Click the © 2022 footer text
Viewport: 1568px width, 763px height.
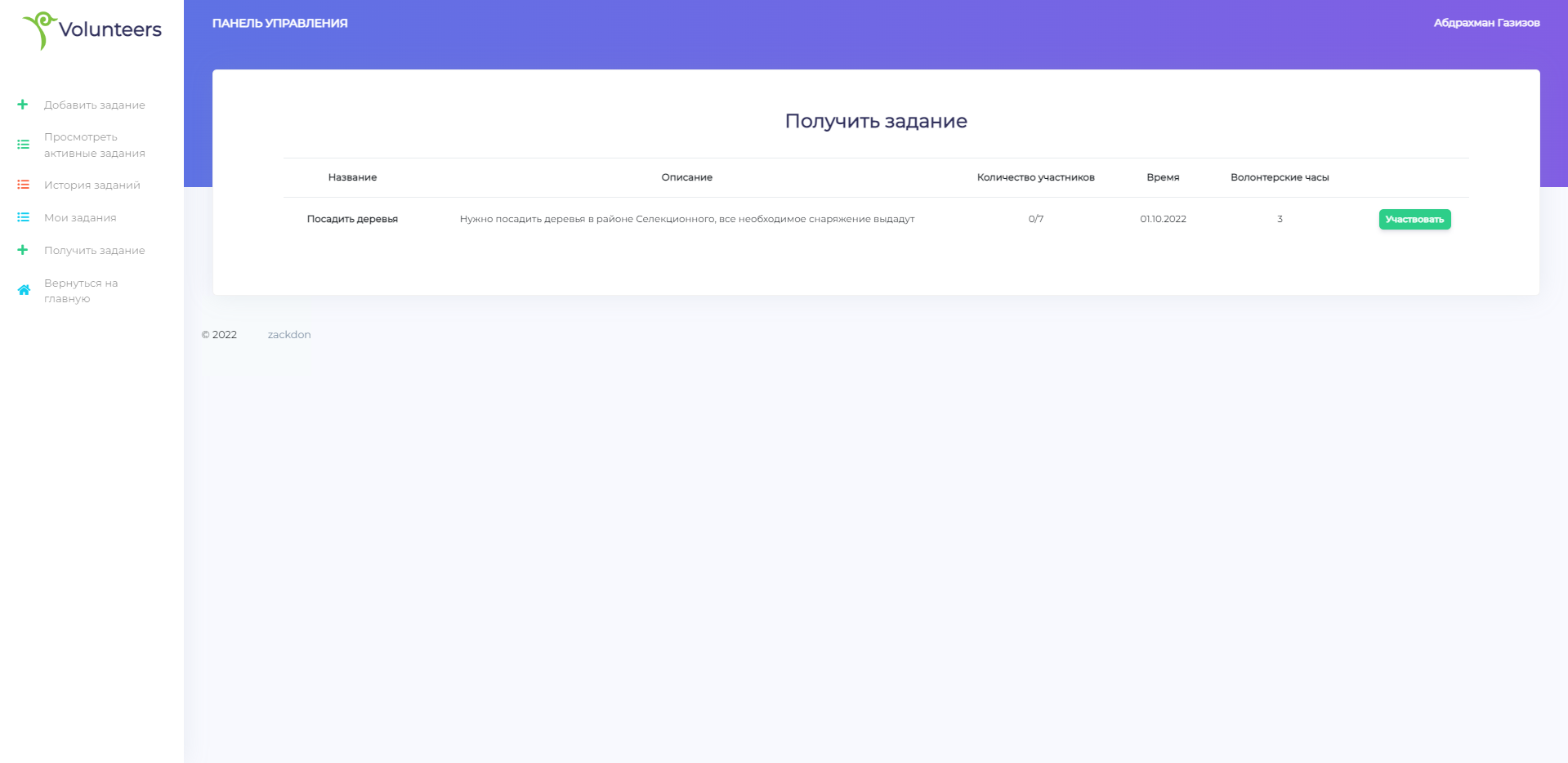tap(219, 334)
